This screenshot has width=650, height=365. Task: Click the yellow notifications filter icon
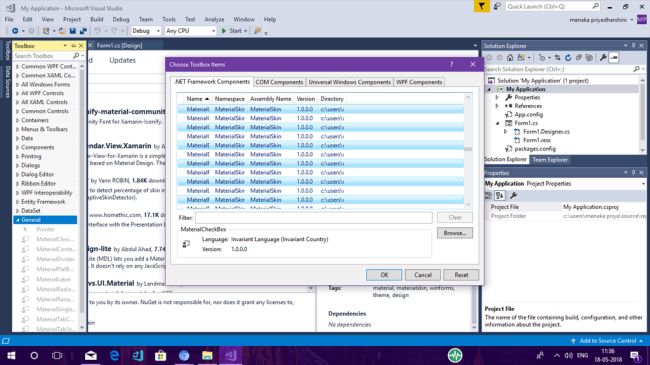482,6
